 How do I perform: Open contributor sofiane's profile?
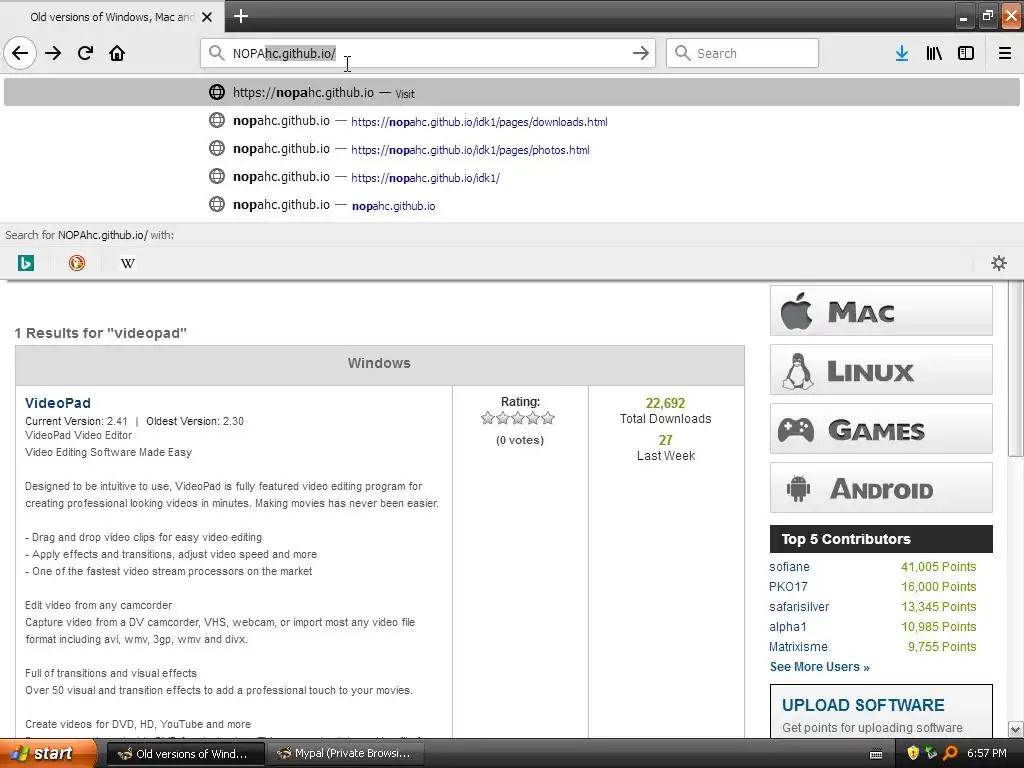790,567
